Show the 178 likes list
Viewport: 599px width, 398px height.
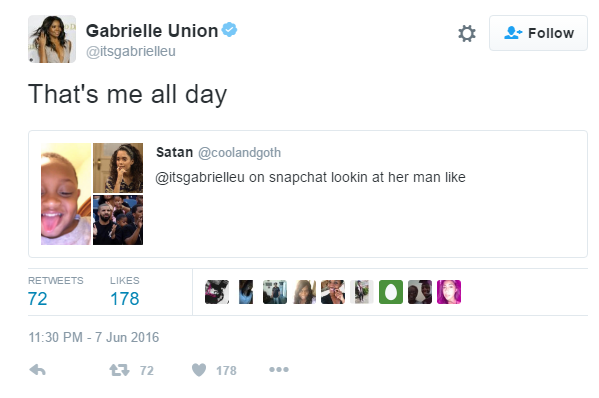tap(125, 292)
